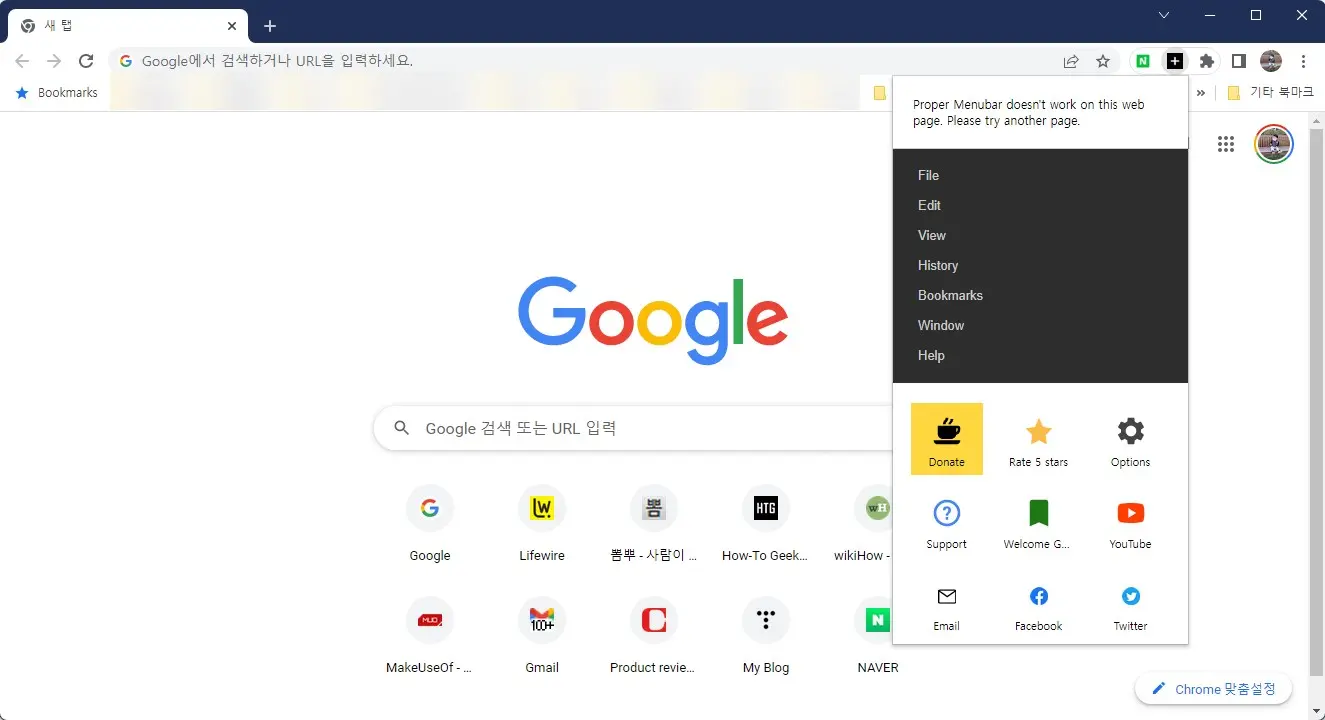Open Google account avatar on page
This screenshot has width=1325, height=720.
pos(1274,144)
